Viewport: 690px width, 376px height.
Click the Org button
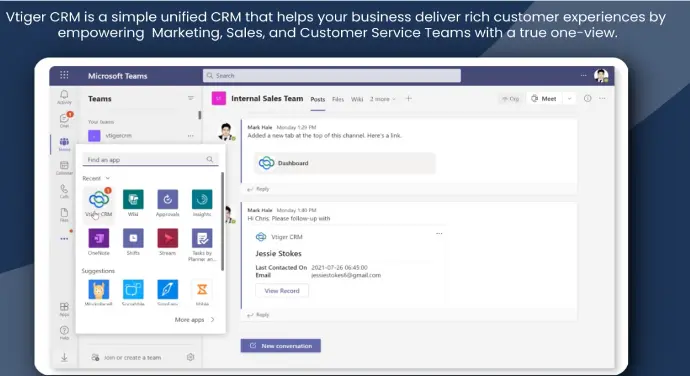(x=510, y=99)
